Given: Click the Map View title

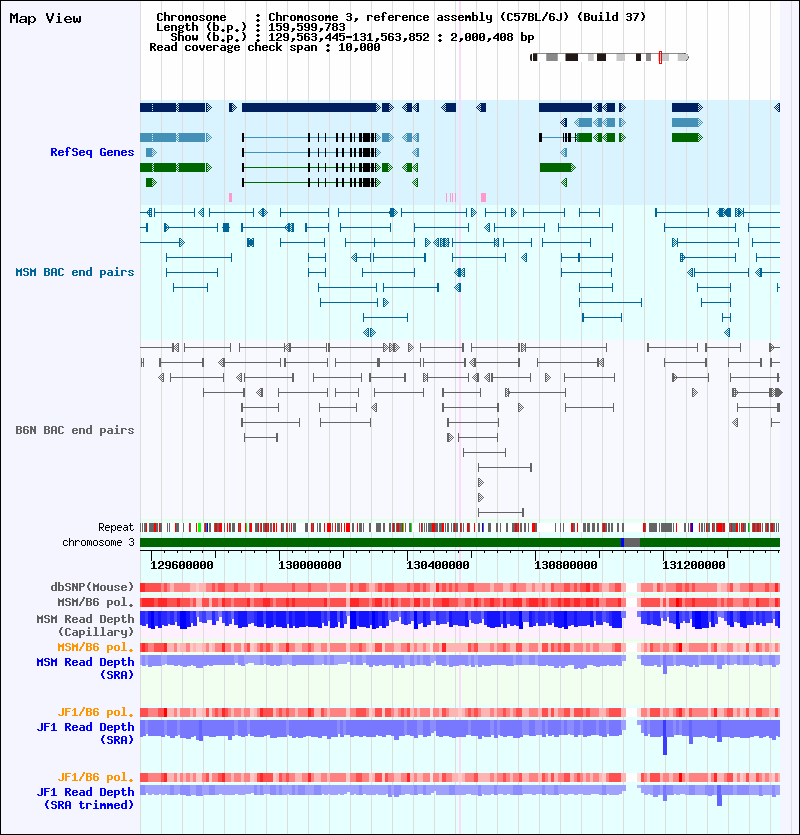Looking at the screenshot, I should [x=46, y=19].
